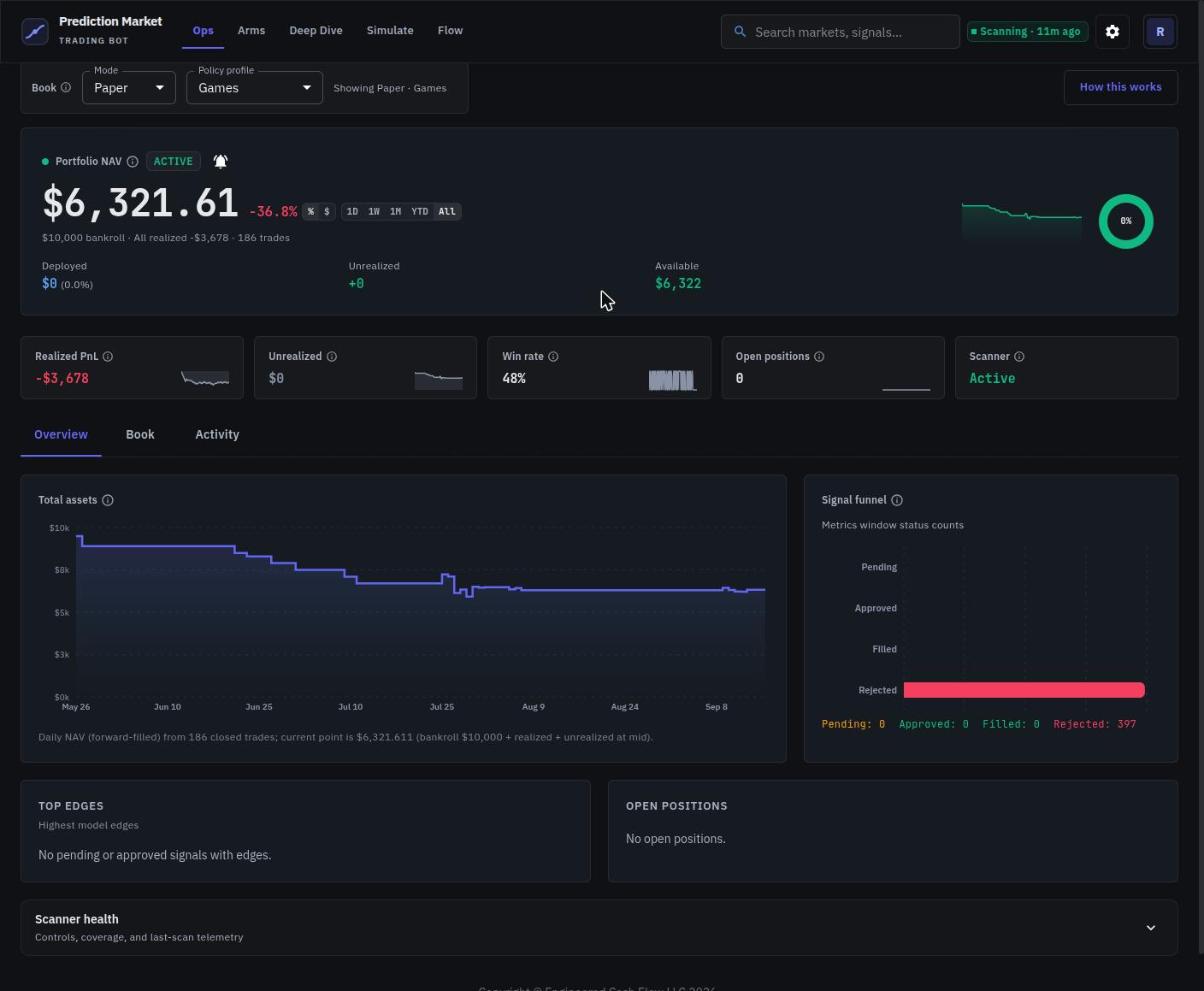
Task: Select the 1M time range
Action: click(x=396, y=211)
